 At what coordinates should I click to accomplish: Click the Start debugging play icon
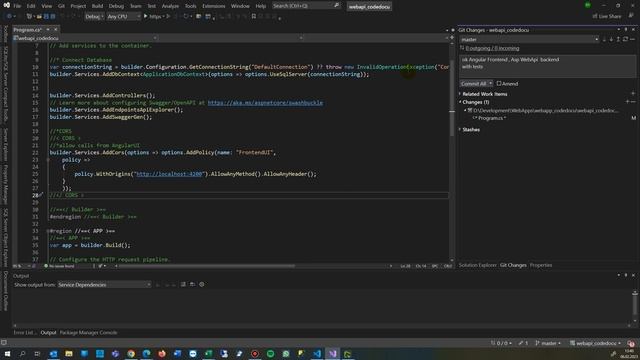coord(145,16)
